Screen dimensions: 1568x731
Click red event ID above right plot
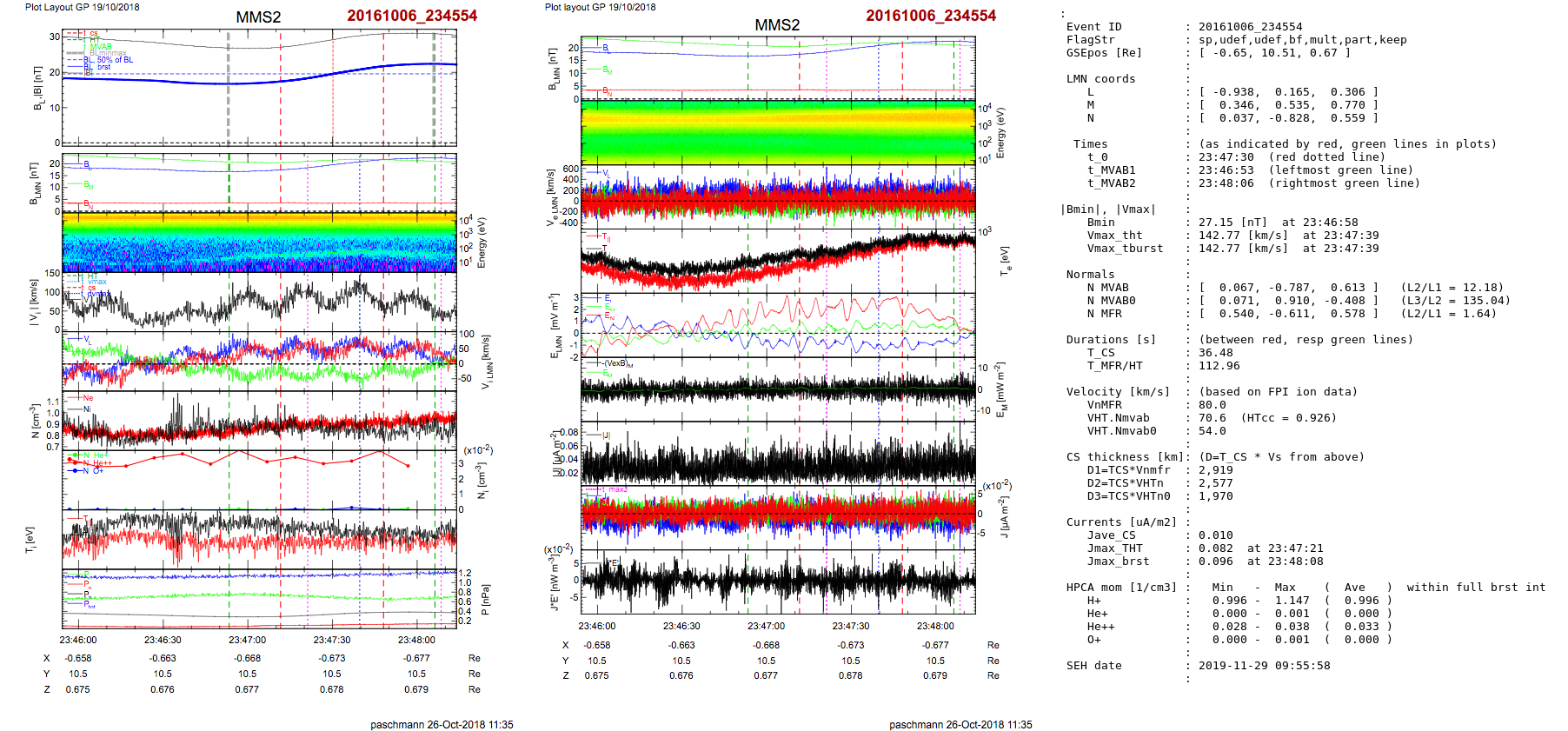click(x=930, y=16)
